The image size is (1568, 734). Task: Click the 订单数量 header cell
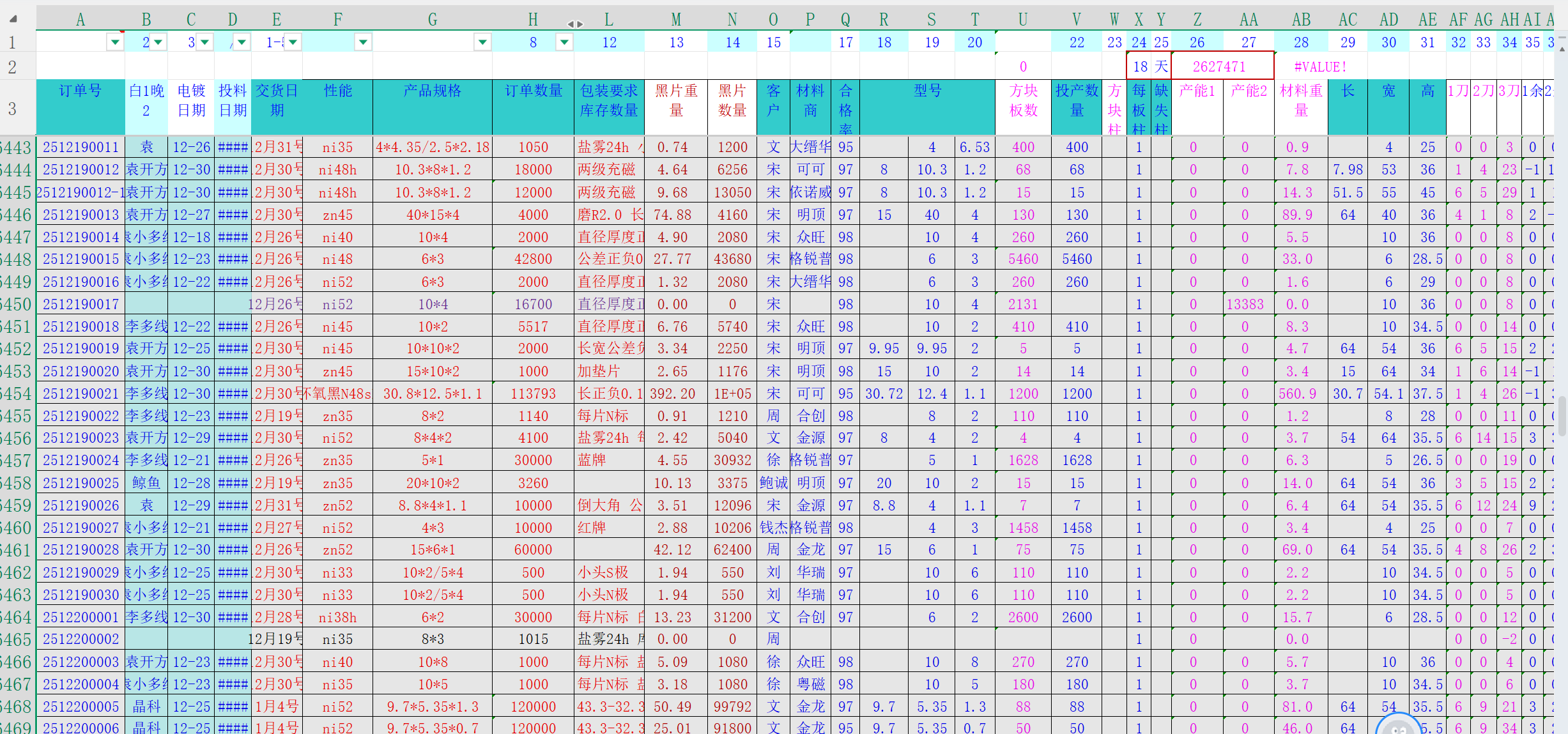click(x=534, y=107)
